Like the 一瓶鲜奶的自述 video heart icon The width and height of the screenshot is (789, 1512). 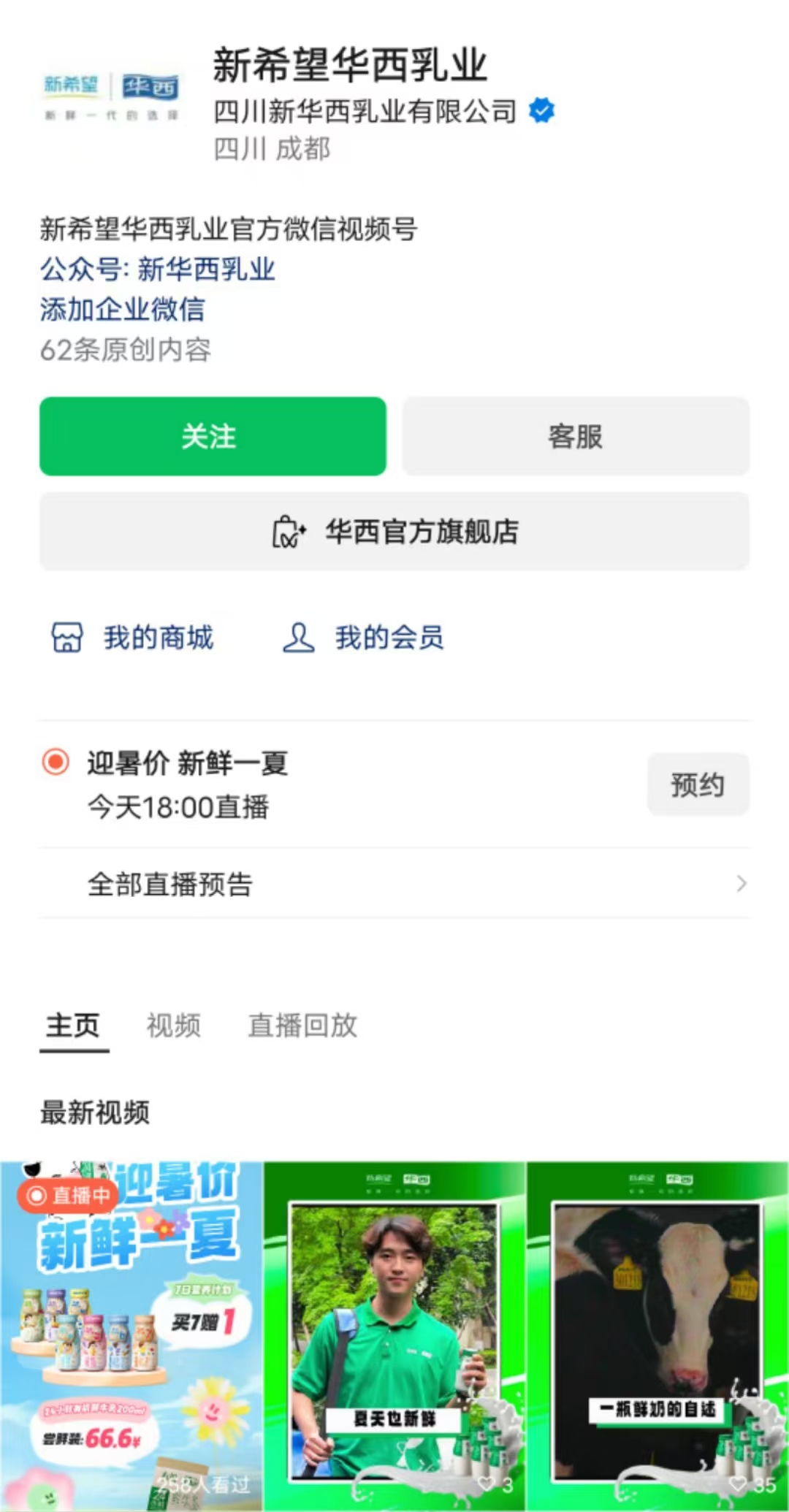point(738,1484)
